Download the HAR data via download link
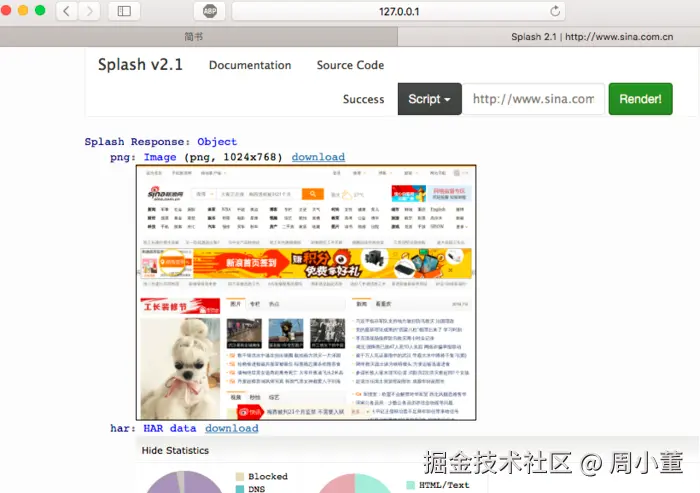Image resolution: width=700 pixels, height=493 pixels. click(232, 428)
